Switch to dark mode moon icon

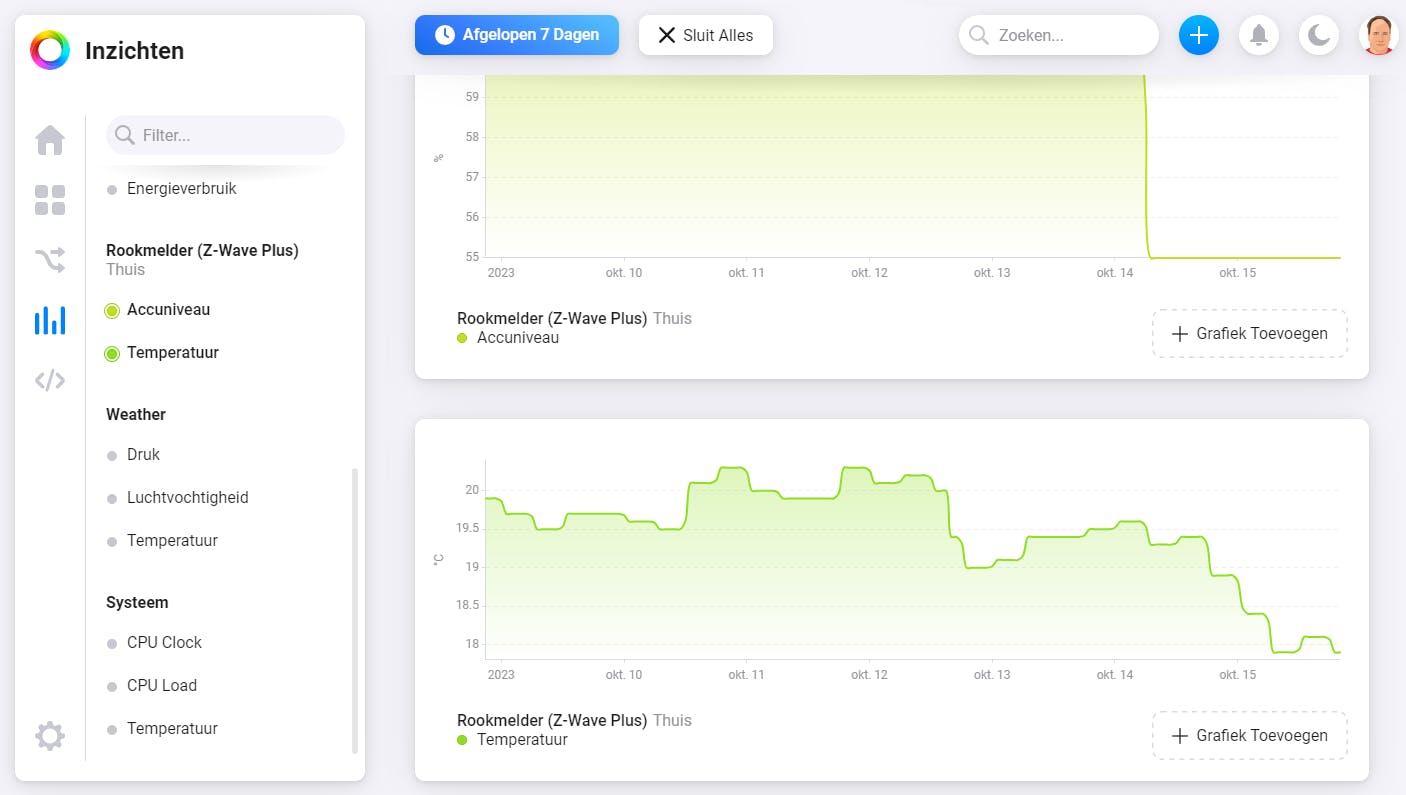pos(1319,36)
